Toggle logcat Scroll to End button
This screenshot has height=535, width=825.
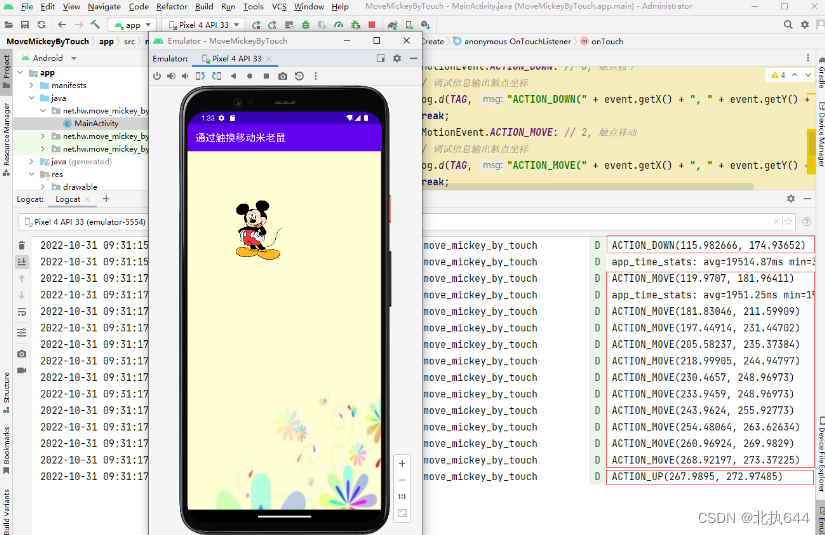(22, 261)
